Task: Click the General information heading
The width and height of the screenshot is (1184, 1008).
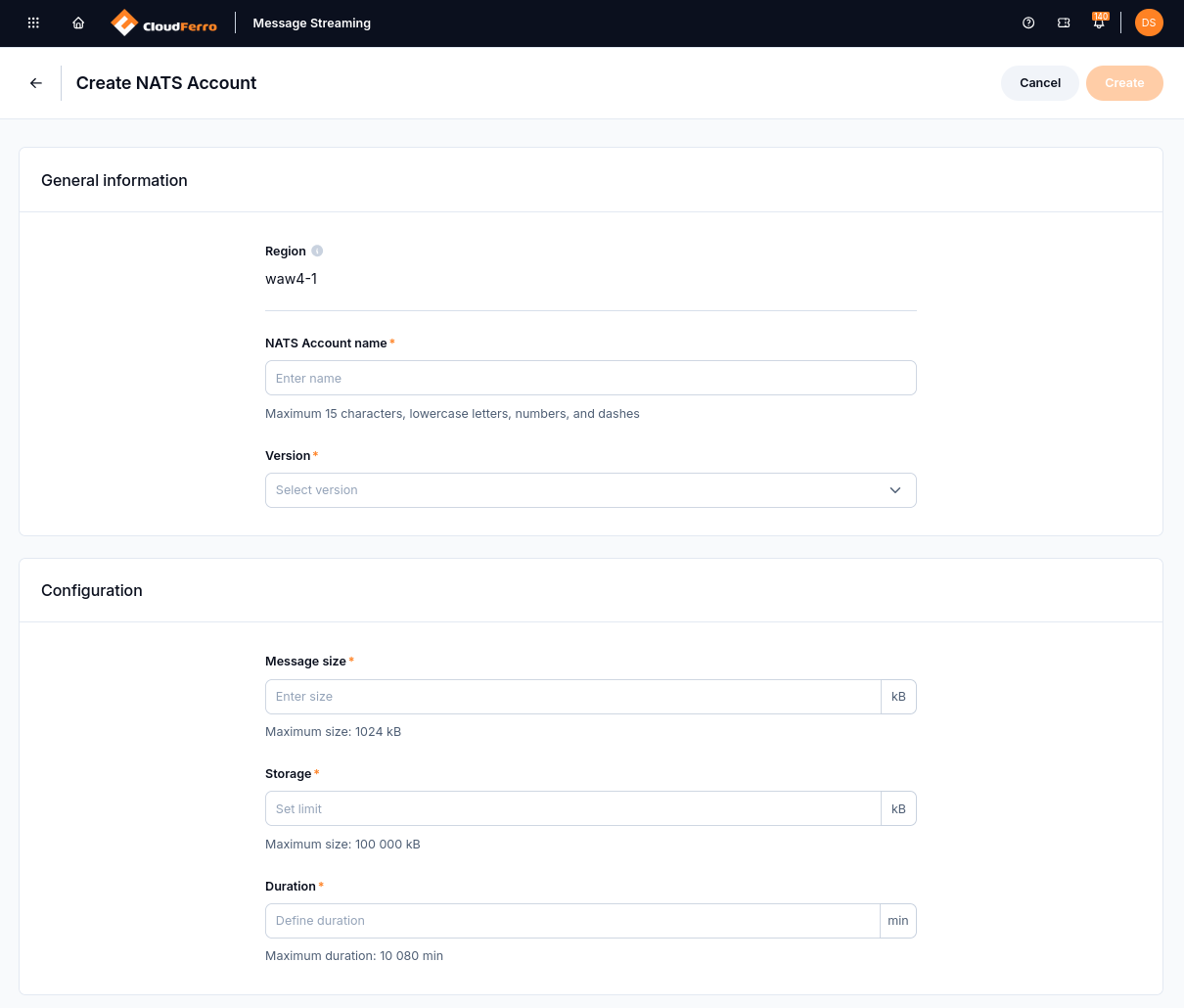Action: (x=114, y=180)
